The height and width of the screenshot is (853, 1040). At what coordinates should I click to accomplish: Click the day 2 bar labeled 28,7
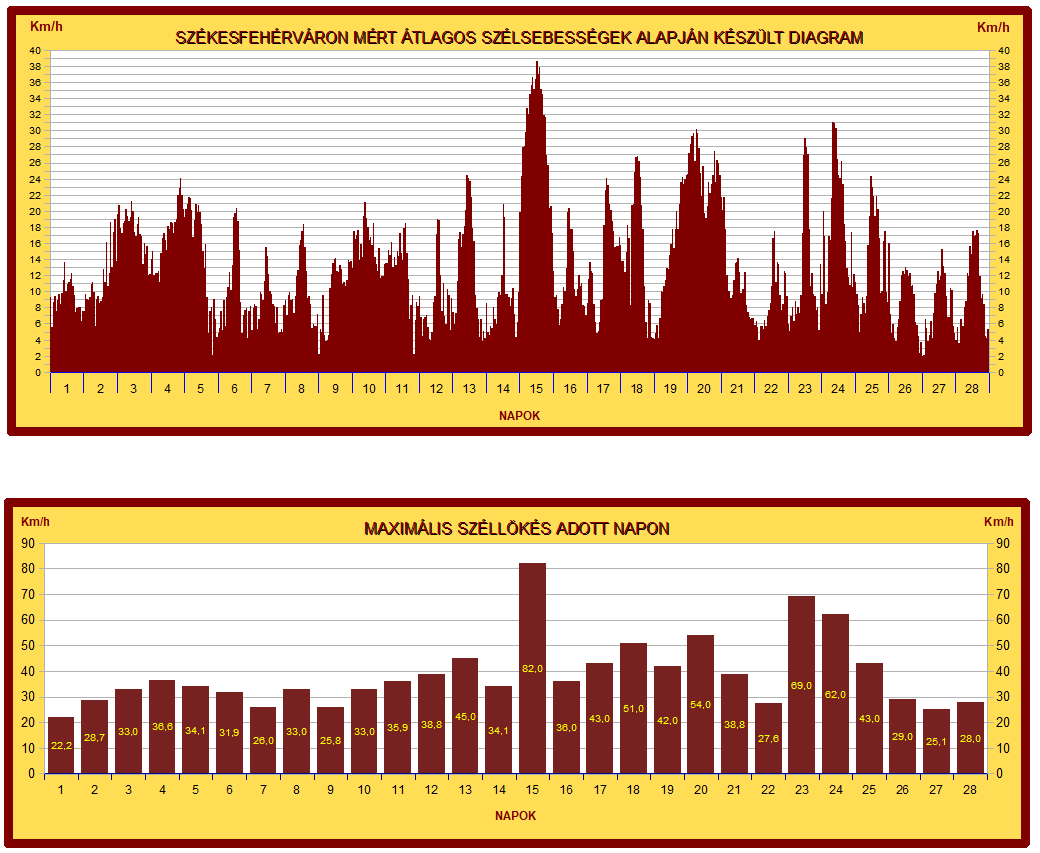94,736
